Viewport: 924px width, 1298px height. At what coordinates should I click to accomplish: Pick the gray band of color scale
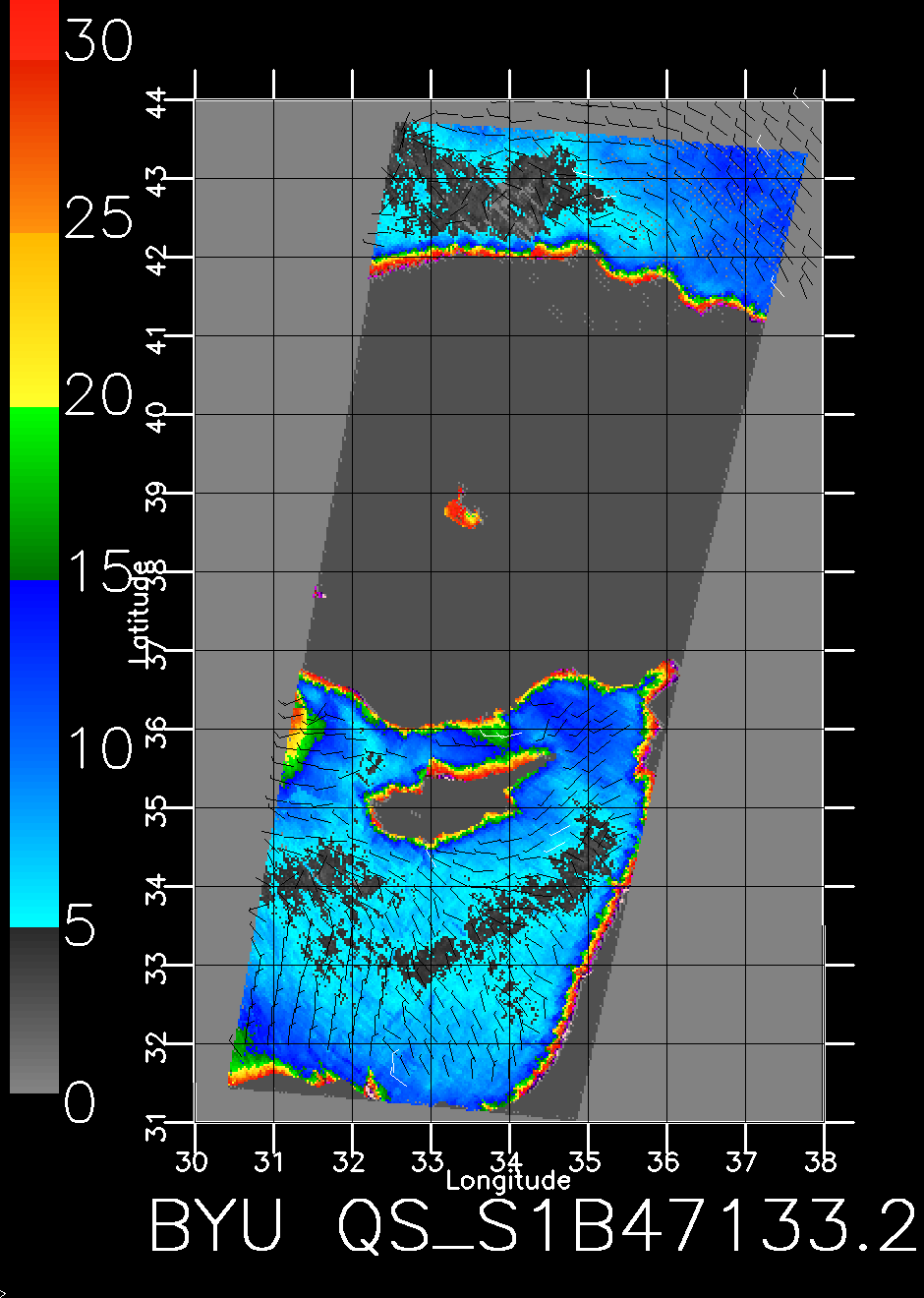coord(33,1010)
